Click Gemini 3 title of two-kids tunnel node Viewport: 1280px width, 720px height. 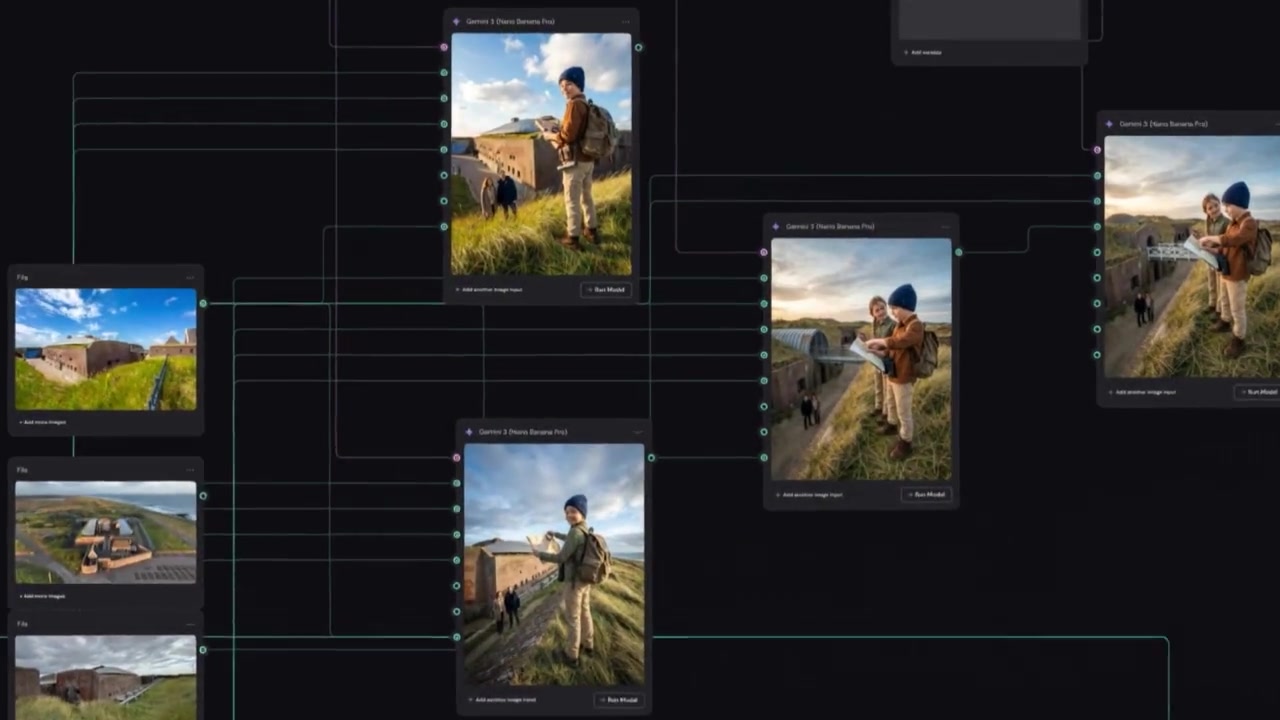[830, 227]
